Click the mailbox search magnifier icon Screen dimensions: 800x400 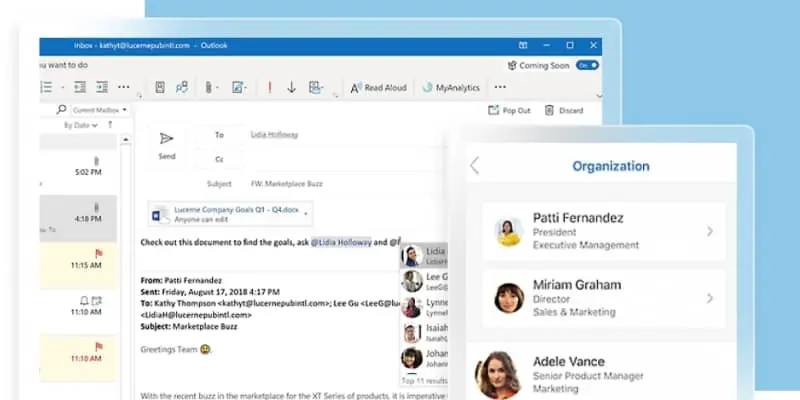(x=62, y=110)
